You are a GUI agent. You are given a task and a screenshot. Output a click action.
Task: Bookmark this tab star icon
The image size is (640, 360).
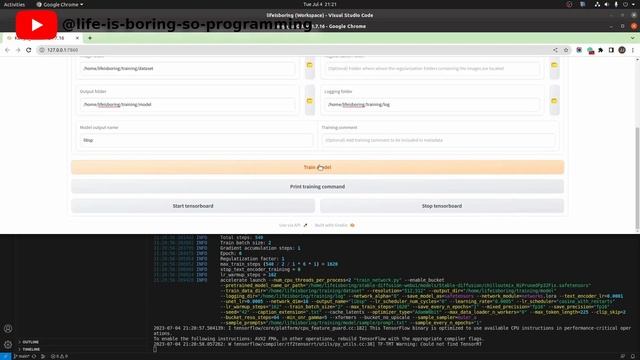click(566, 50)
